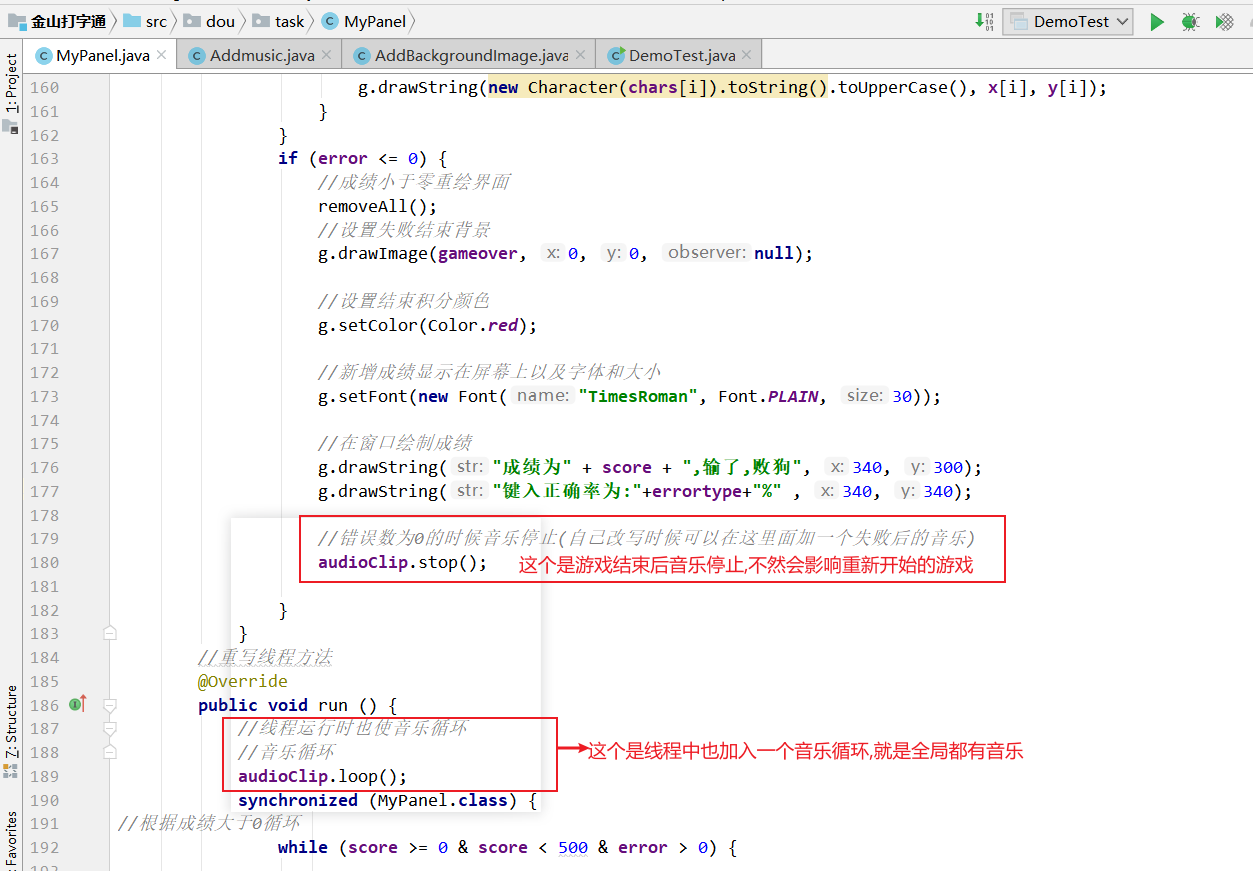Click the runnable class icon on DemoTest.java tab

tap(616, 55)
